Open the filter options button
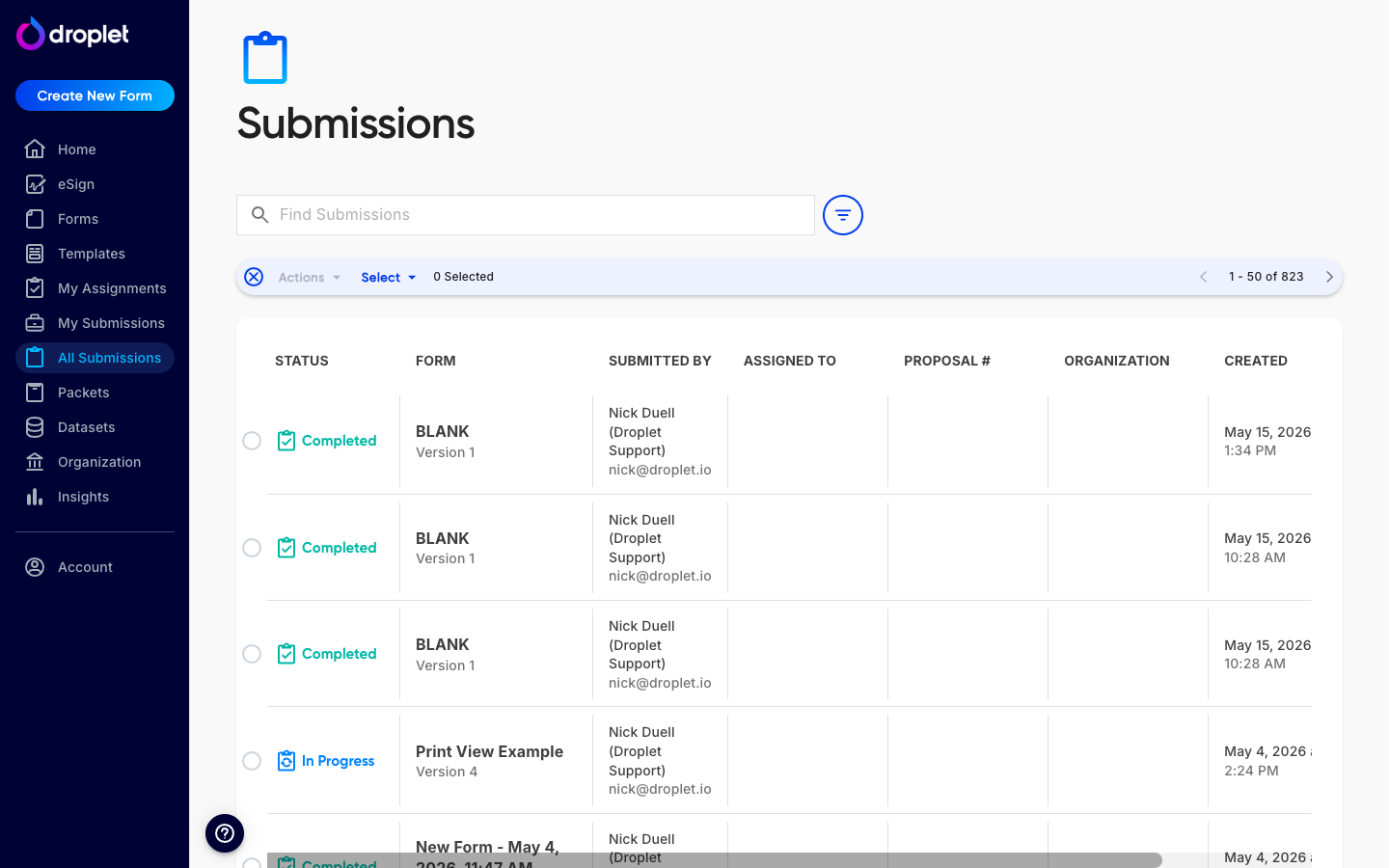 (x=843, y=215)
